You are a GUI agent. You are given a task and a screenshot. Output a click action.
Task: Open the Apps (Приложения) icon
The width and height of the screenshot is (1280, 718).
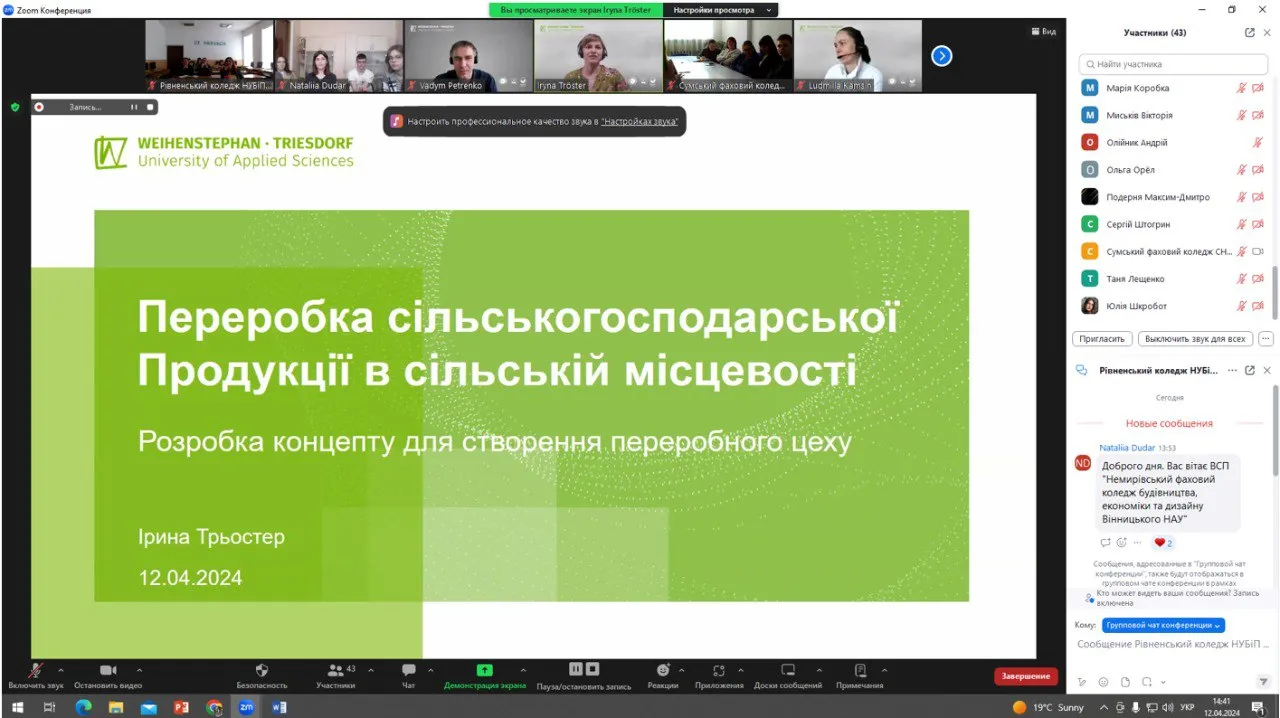coord(719,671)
